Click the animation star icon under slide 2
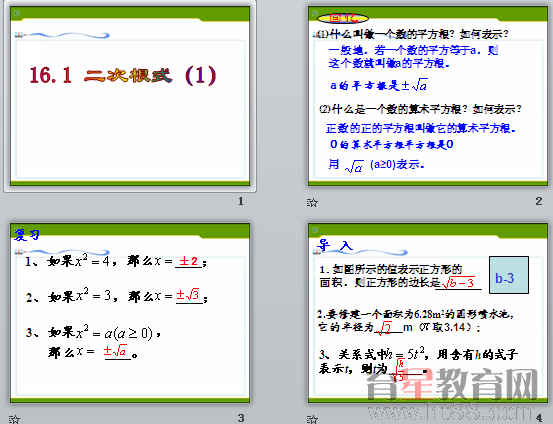Image resolution: width=553 pixels, height=424 pixels. click(x=312, y=202)
